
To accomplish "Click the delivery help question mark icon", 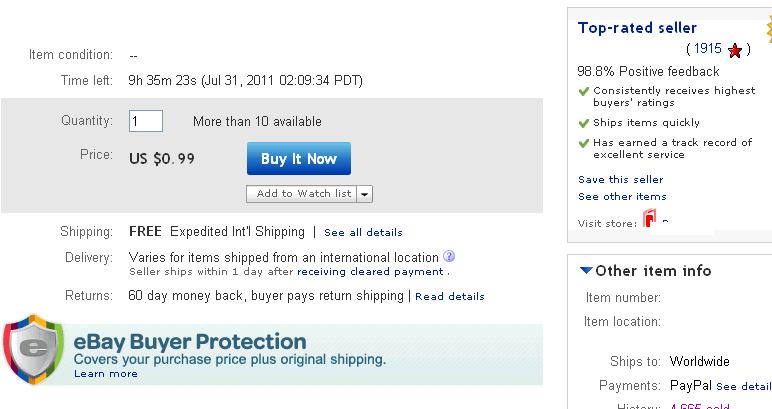I will [449, 256].
